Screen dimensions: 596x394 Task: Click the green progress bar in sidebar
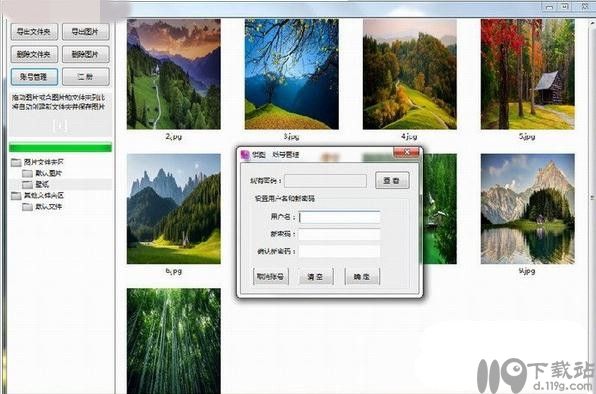(x=60, y=147)
